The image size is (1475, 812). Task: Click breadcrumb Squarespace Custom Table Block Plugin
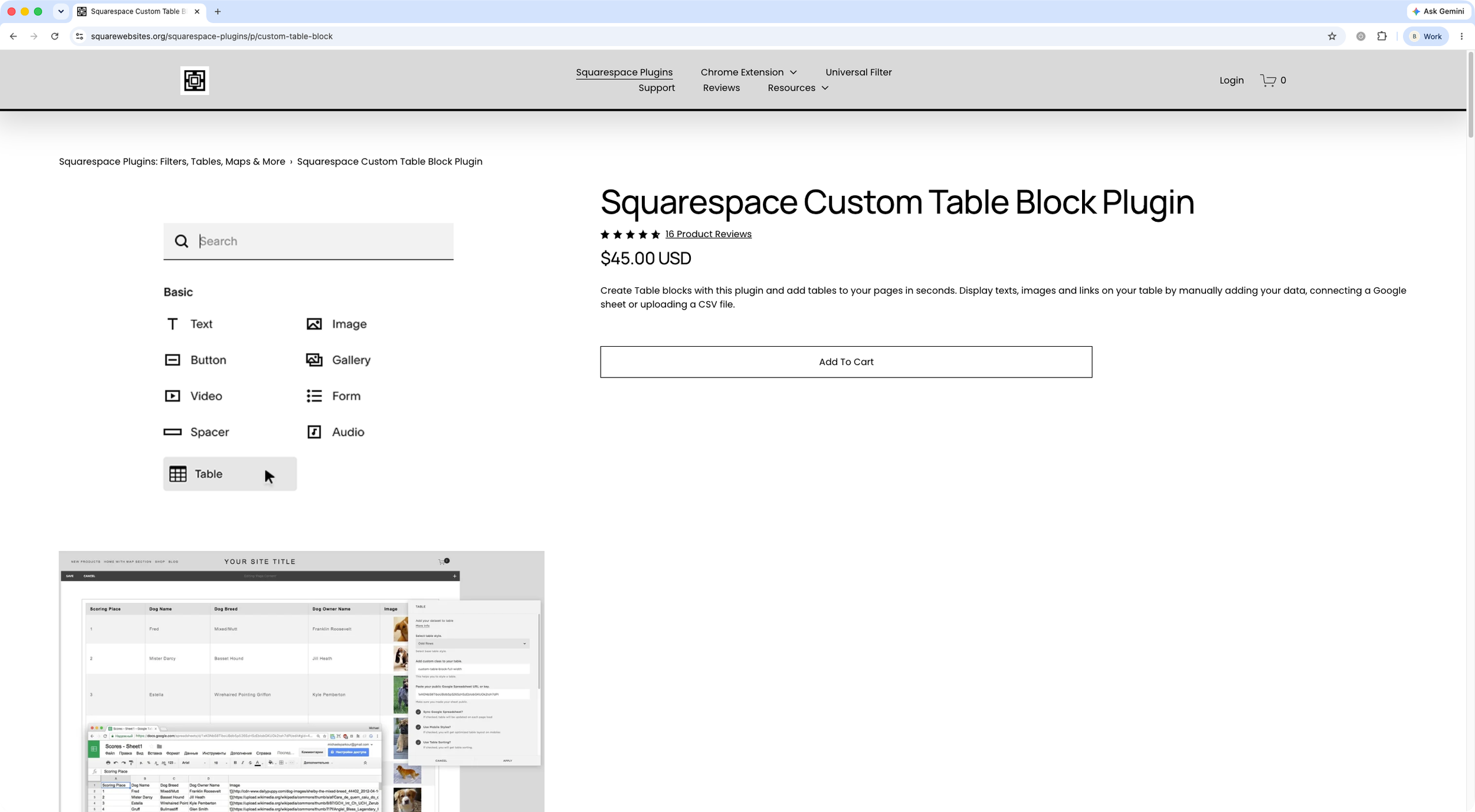(389, 162)
